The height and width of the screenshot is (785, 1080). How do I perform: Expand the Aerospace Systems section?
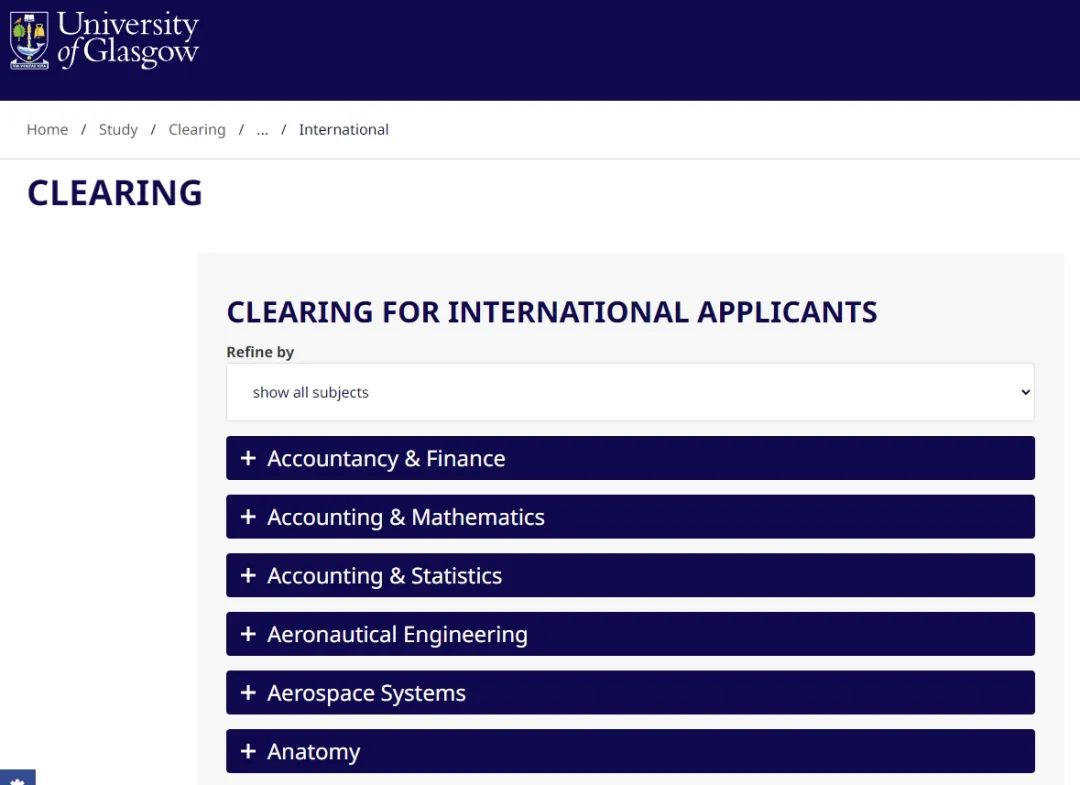pos(630,692)
